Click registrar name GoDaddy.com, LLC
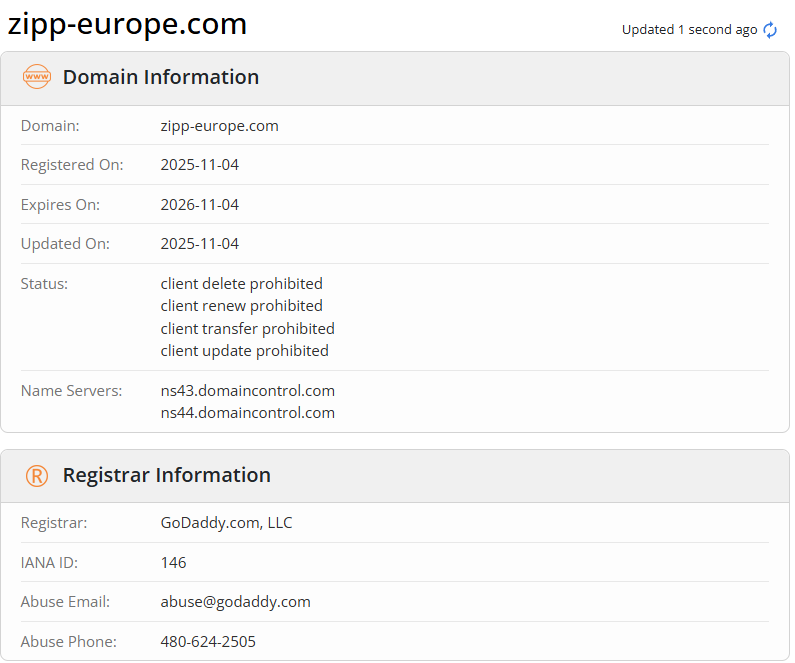This screenshot has height=663, width=795. pyautogui.click(x=226, y=523)
